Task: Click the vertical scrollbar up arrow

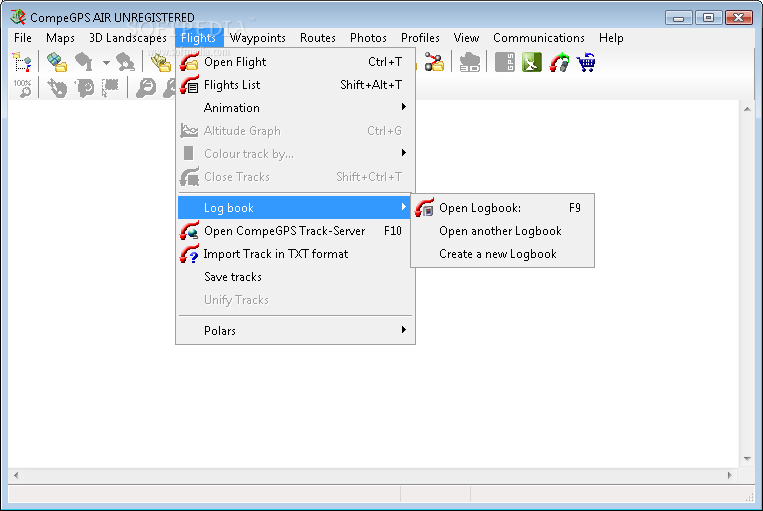Action: [747, 109]
